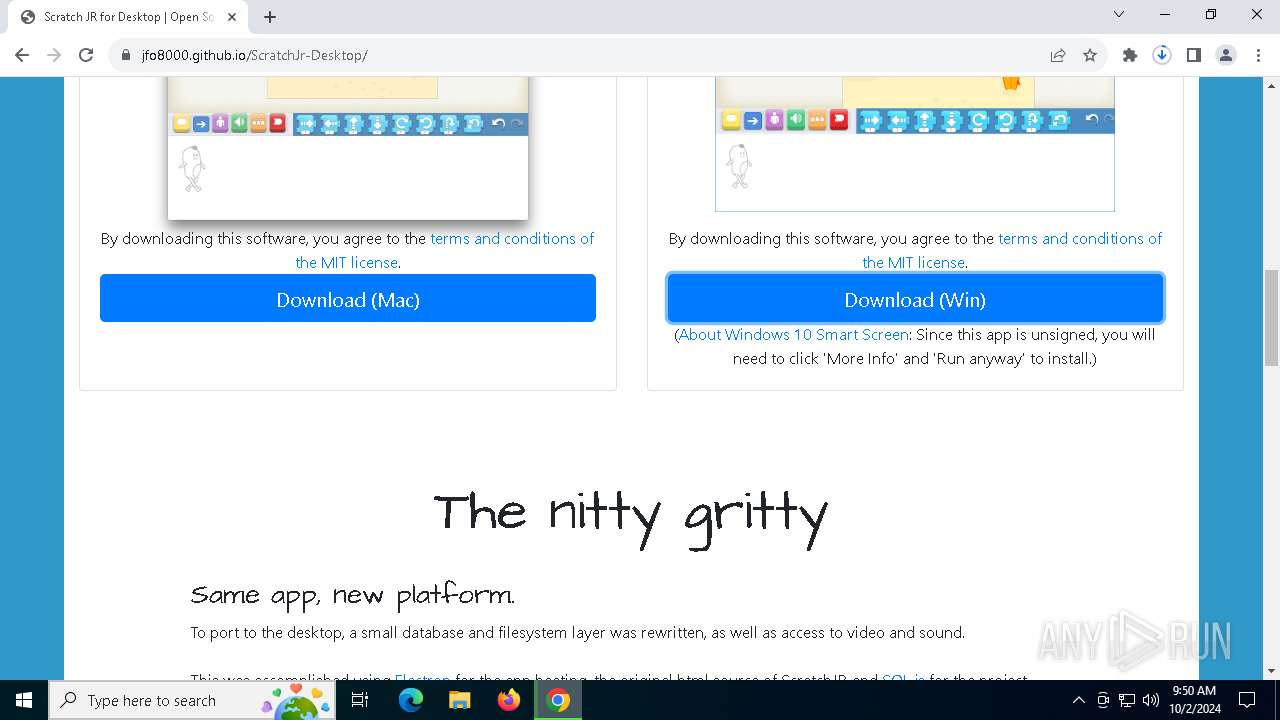Open Chrome downloads icon
Screen dimensions: 1280x720
click(1162, 56)
